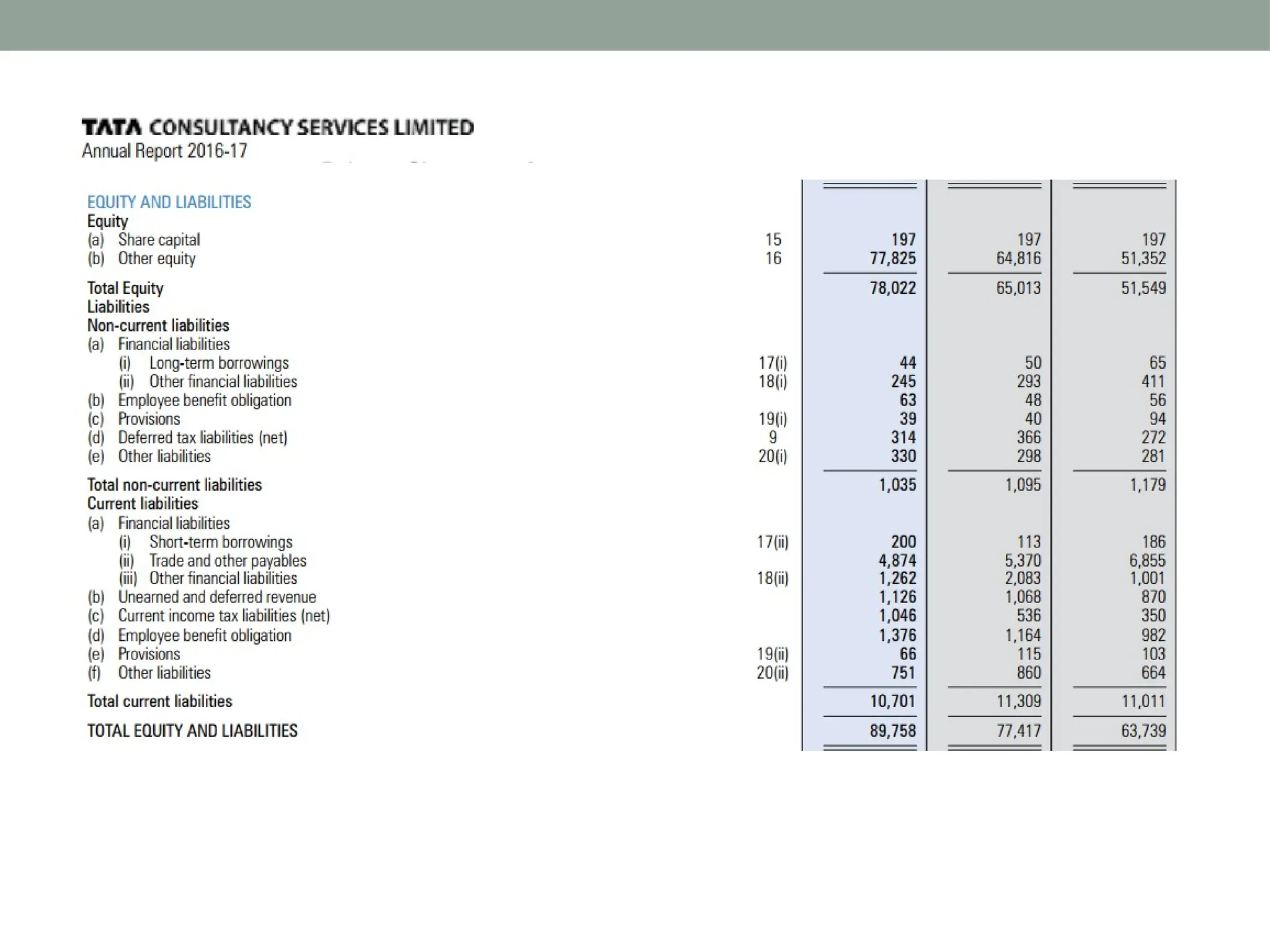Click Total current liabilities value 10,701
The height and width of the screenshot is (952, 1270).
[x=892, y=702]
